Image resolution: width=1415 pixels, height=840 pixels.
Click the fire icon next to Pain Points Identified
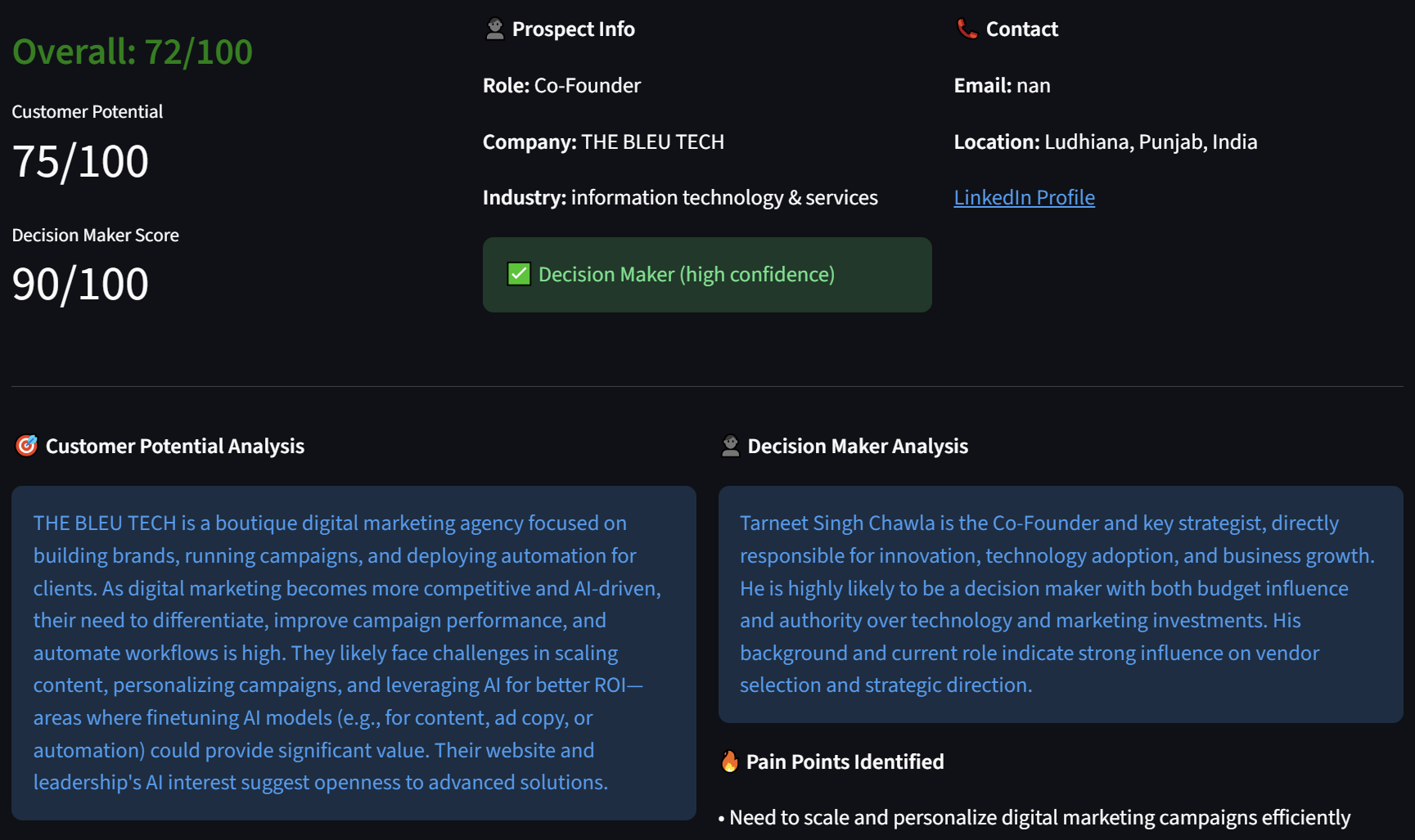pos(728,761)
